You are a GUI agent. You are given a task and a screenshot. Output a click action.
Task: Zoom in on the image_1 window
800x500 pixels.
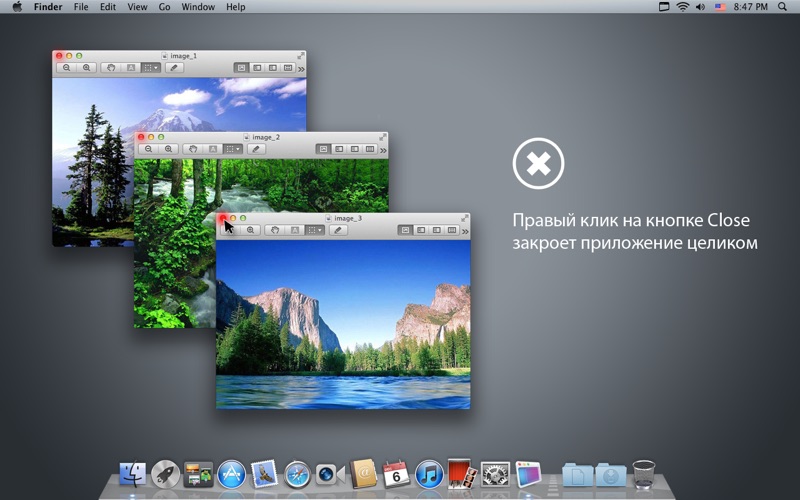pyautogui.click(x=87, y=68)
